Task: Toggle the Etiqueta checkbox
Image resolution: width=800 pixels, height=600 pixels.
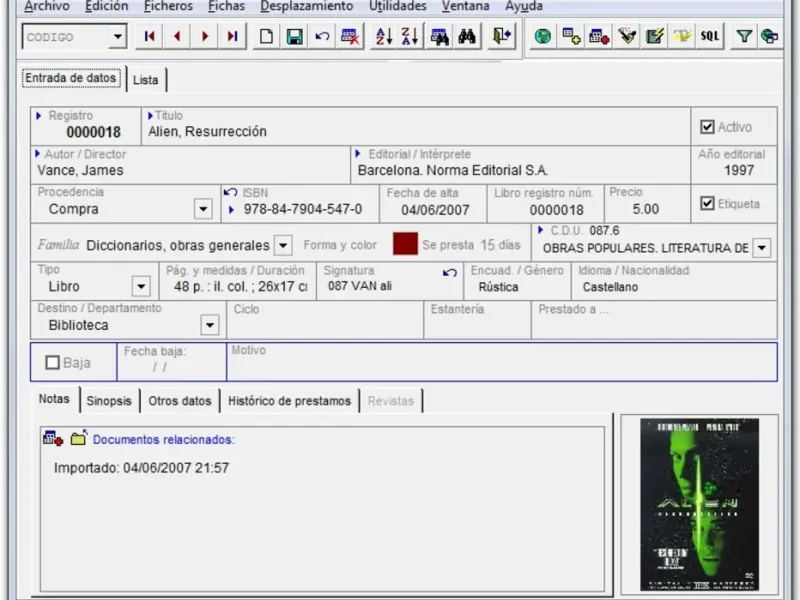Action: 707,203
